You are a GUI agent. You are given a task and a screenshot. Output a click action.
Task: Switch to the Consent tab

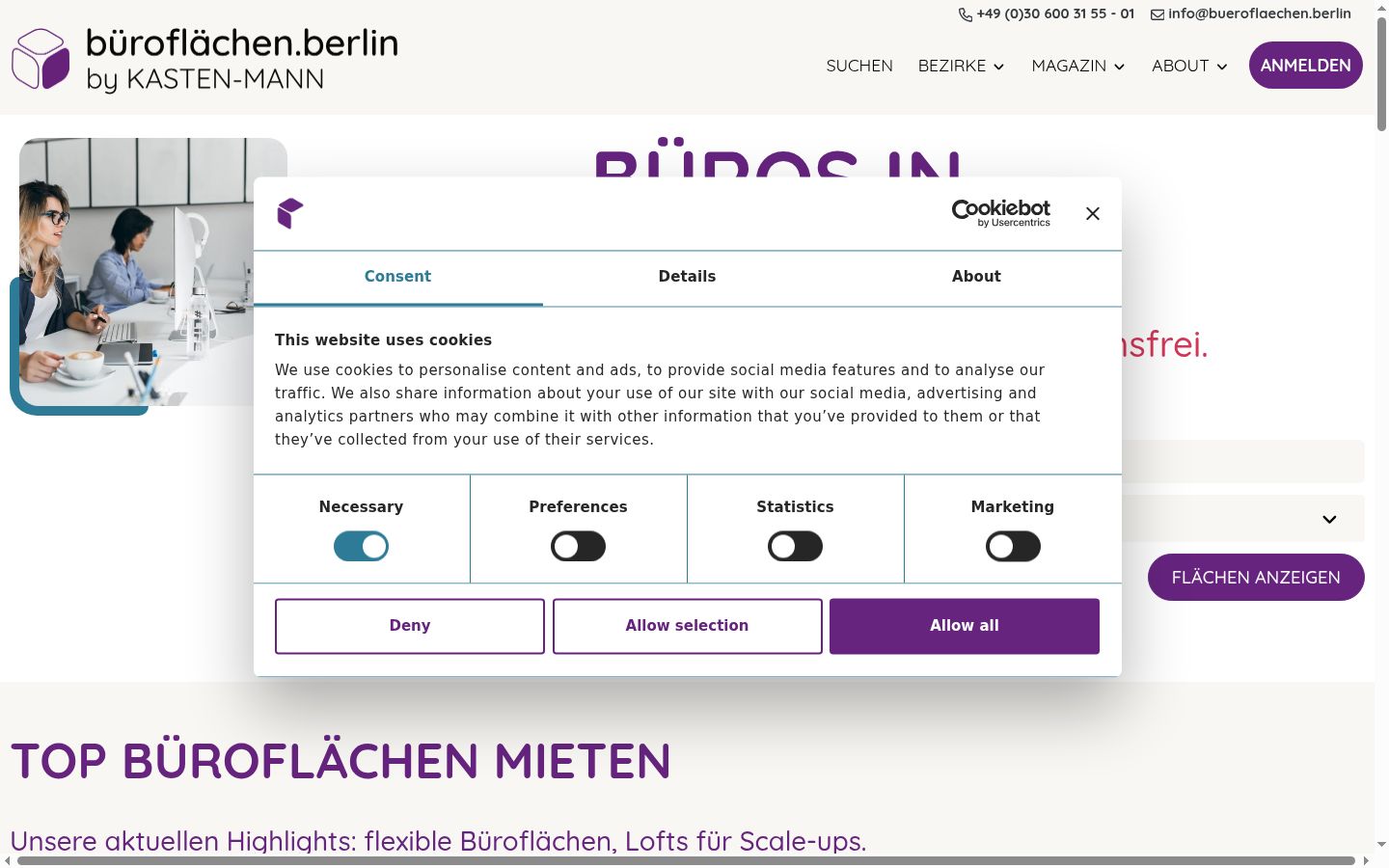click(397, 277)
